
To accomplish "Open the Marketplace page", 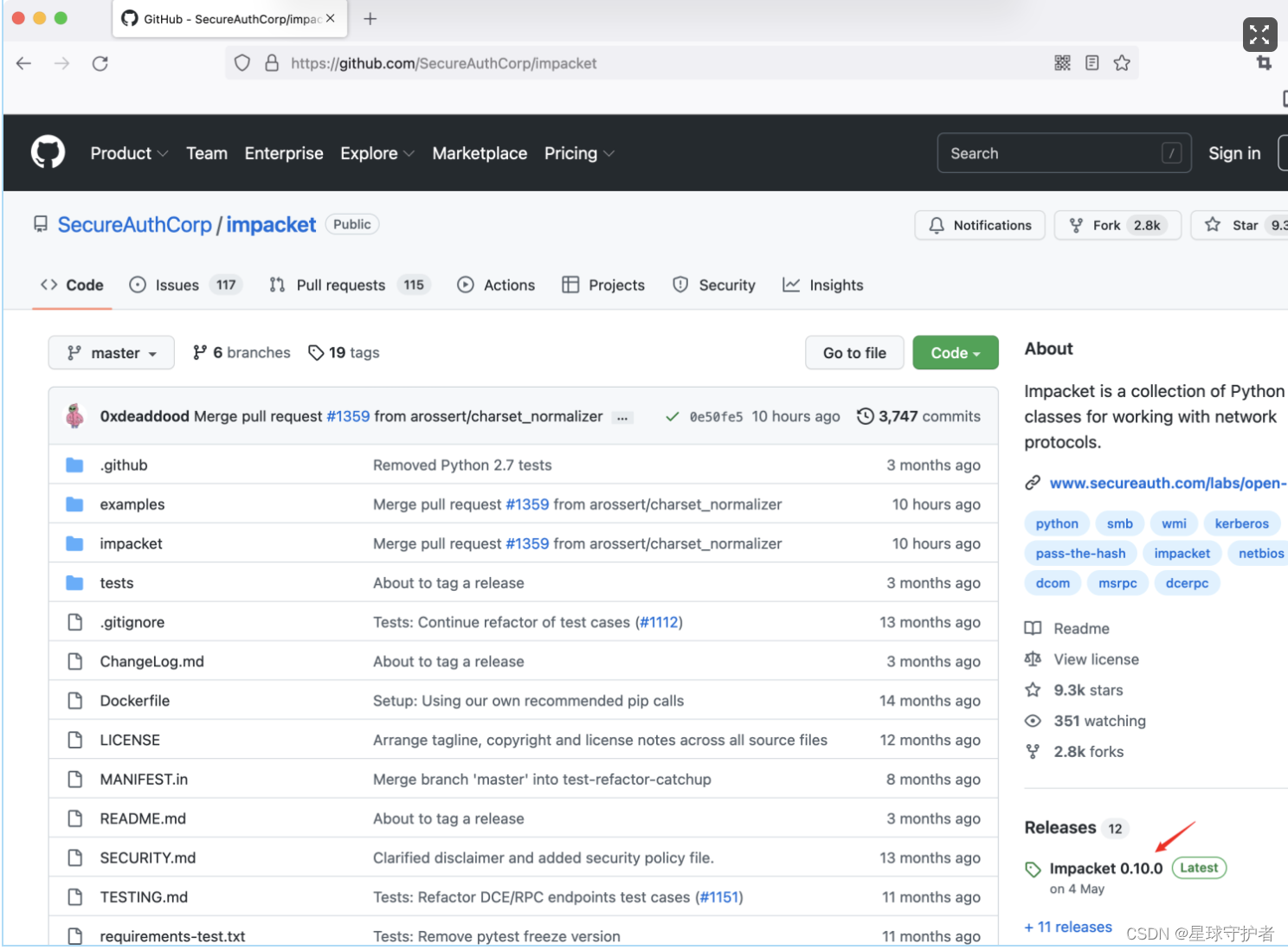I will (480, 153).
